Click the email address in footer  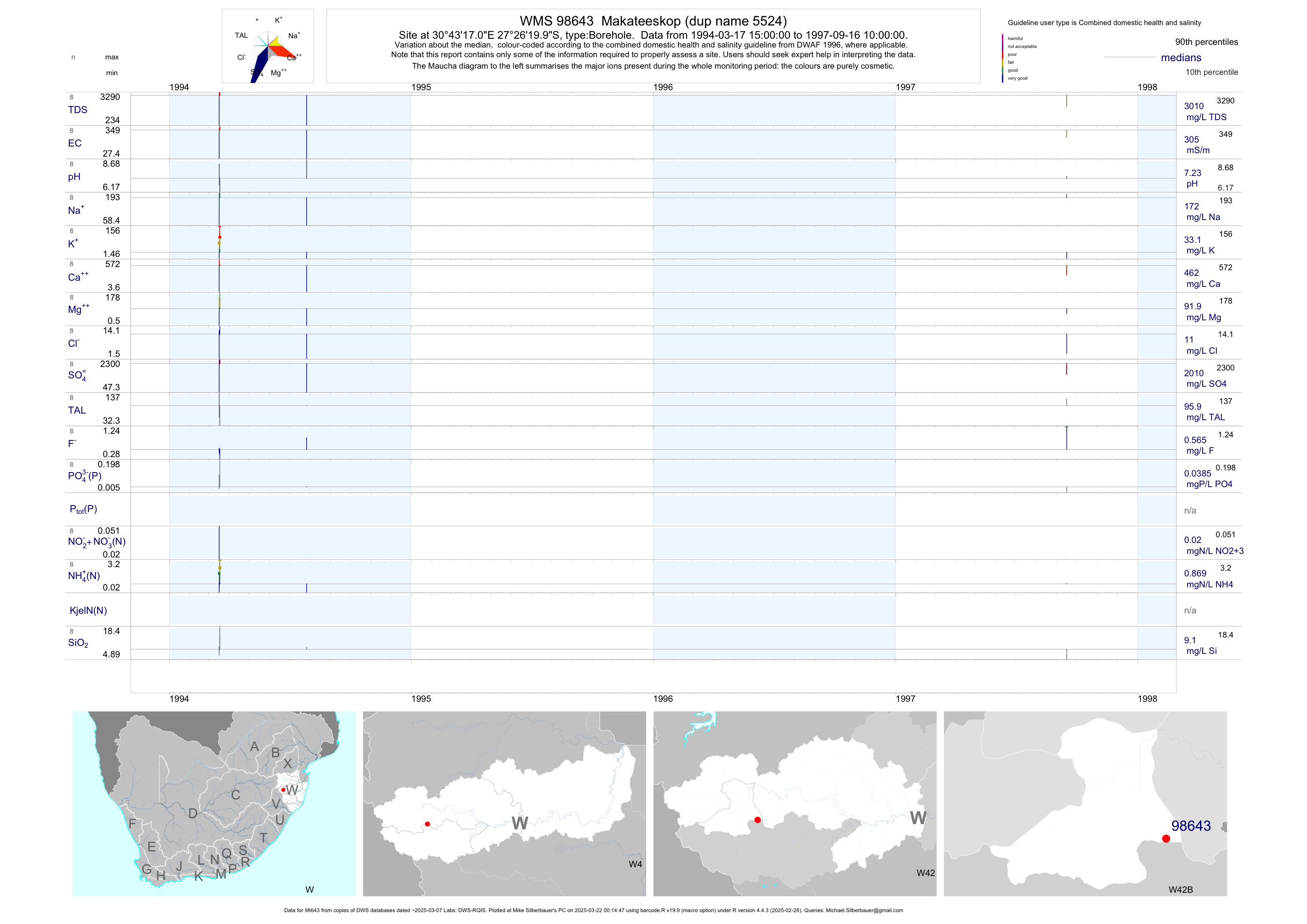coord(864,910)
